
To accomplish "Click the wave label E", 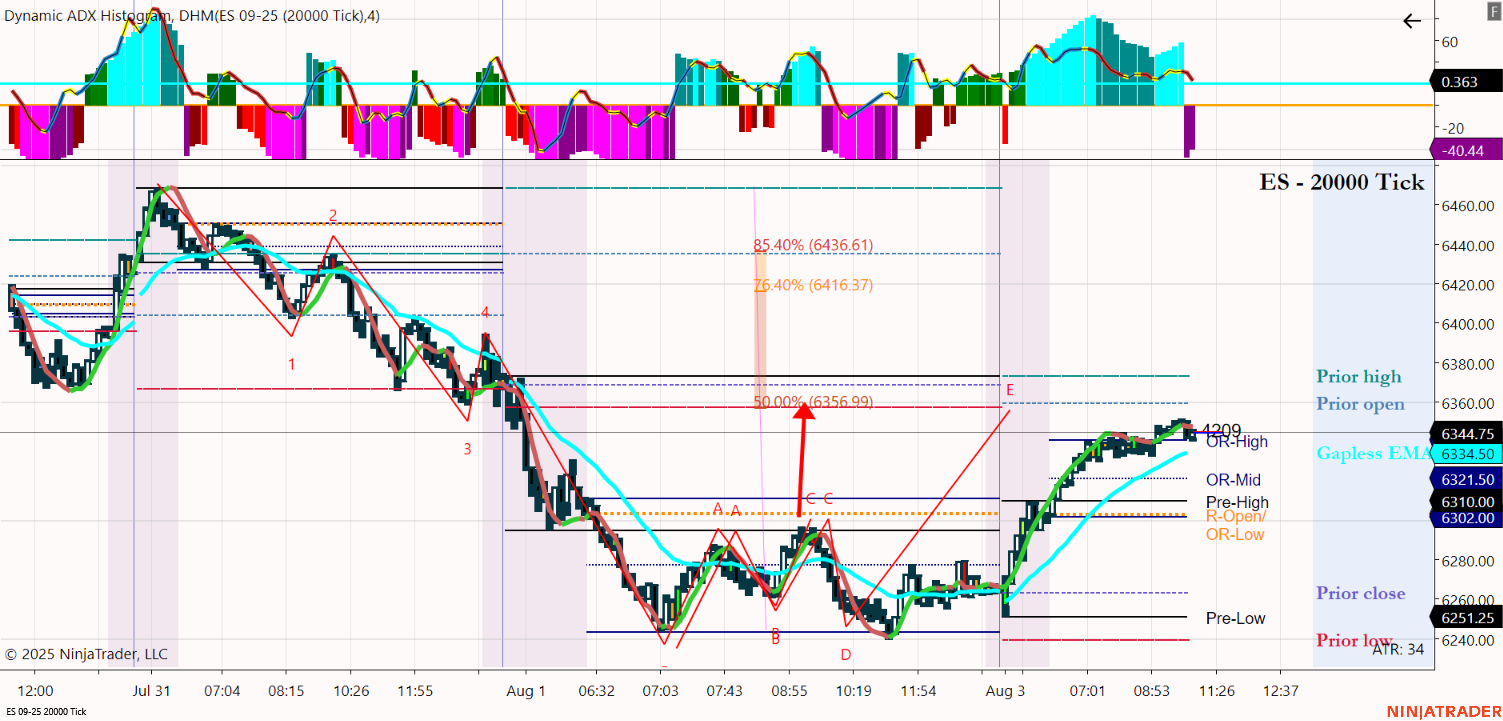I will 1010,389.
